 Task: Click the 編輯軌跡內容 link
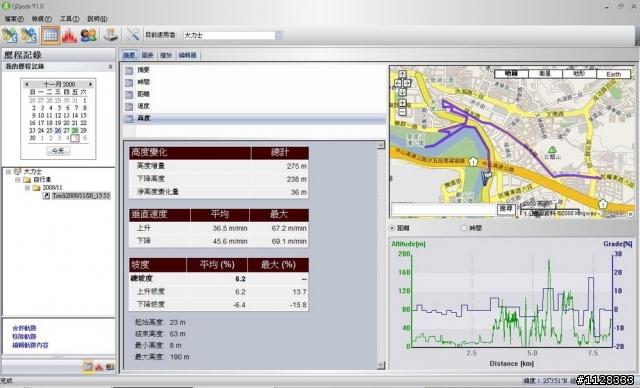click(30, 345)
